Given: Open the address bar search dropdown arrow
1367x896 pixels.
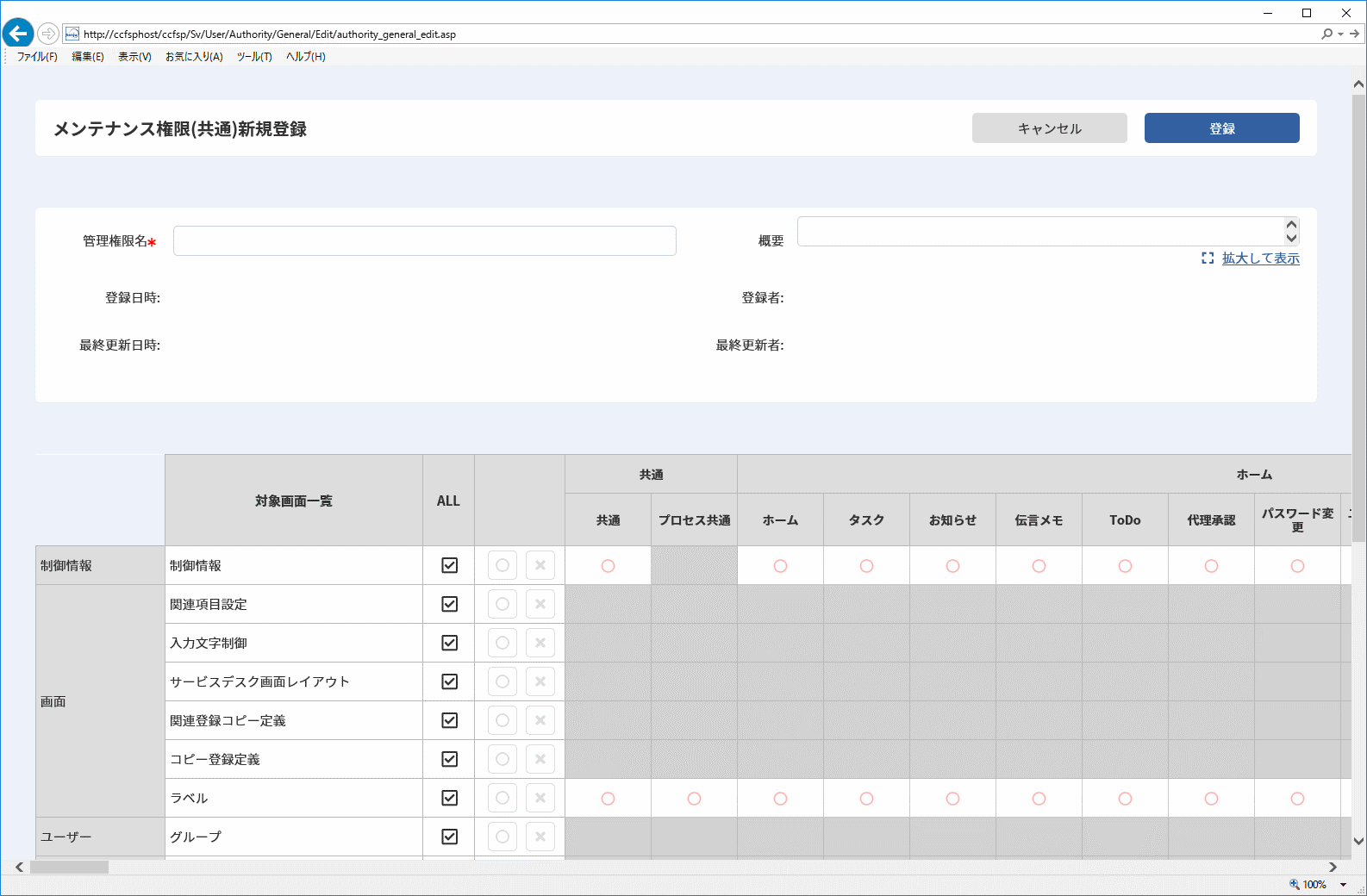Looking at the screenshot, I should [x=1340, y=34].
